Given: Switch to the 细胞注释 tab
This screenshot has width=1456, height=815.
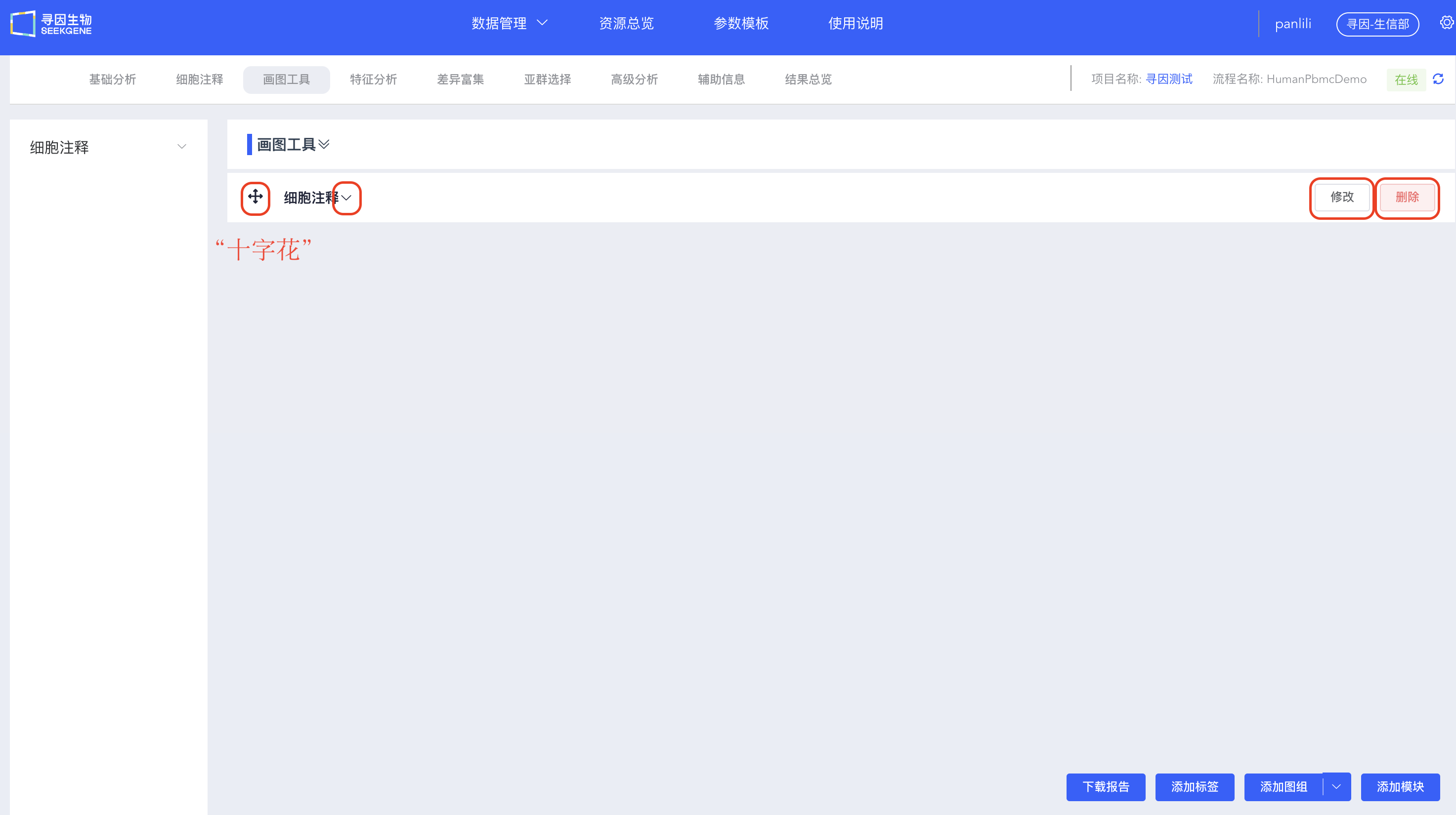Looking at the screenshot, I should (x=200, y=80).
